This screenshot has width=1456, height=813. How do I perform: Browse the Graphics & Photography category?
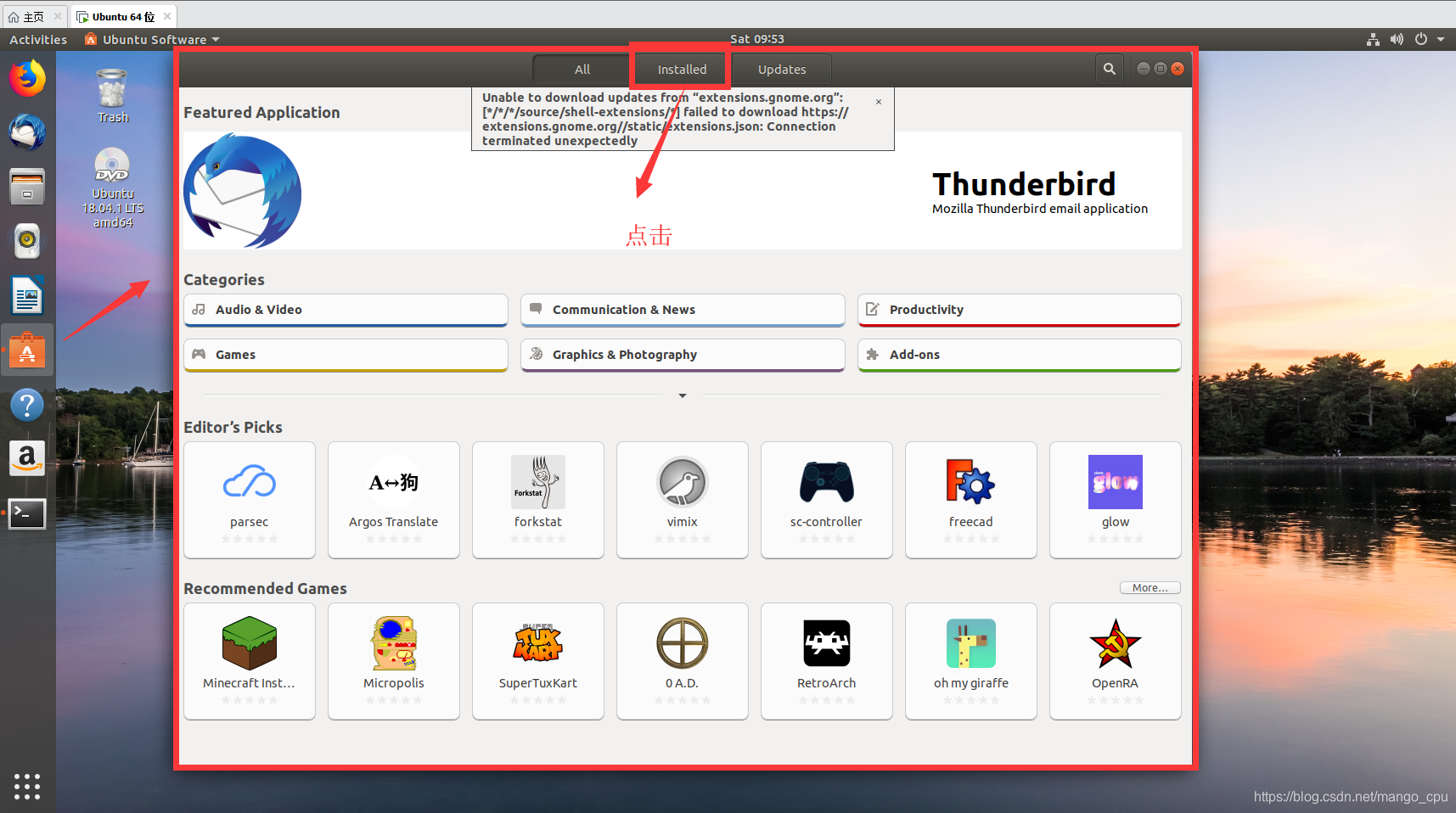click(683, 355)
